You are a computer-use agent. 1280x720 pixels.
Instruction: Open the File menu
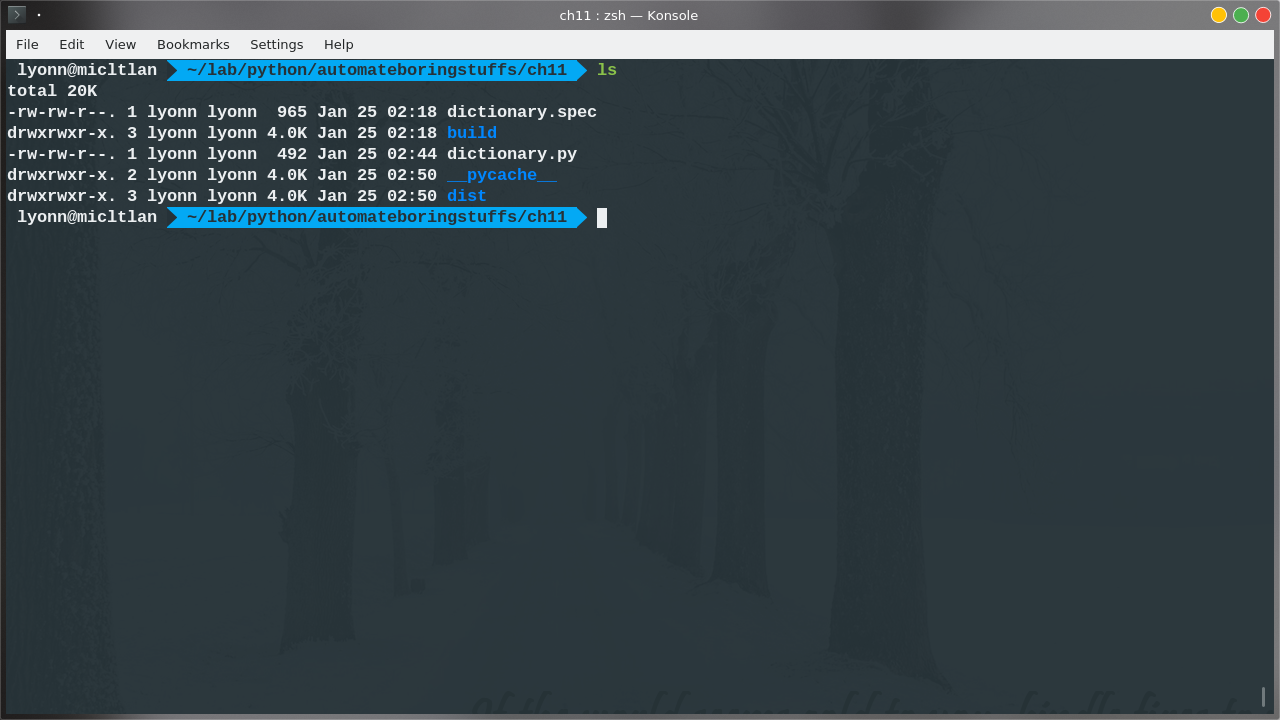pos(27,44)
